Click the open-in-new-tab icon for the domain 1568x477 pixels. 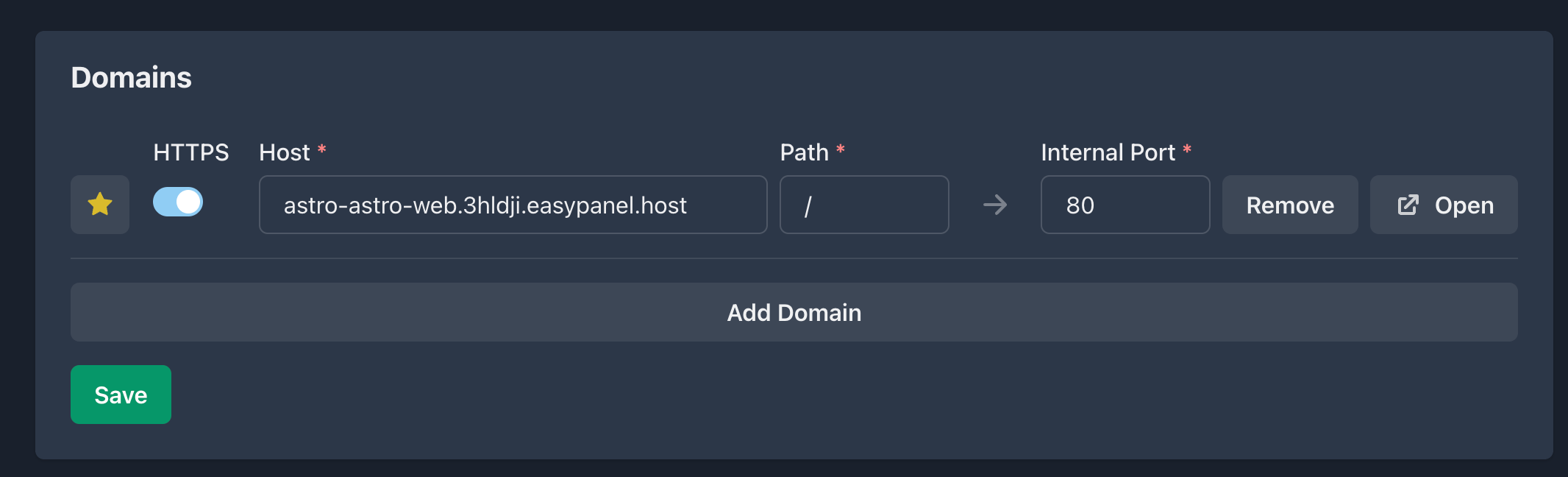click(1407, 205)
